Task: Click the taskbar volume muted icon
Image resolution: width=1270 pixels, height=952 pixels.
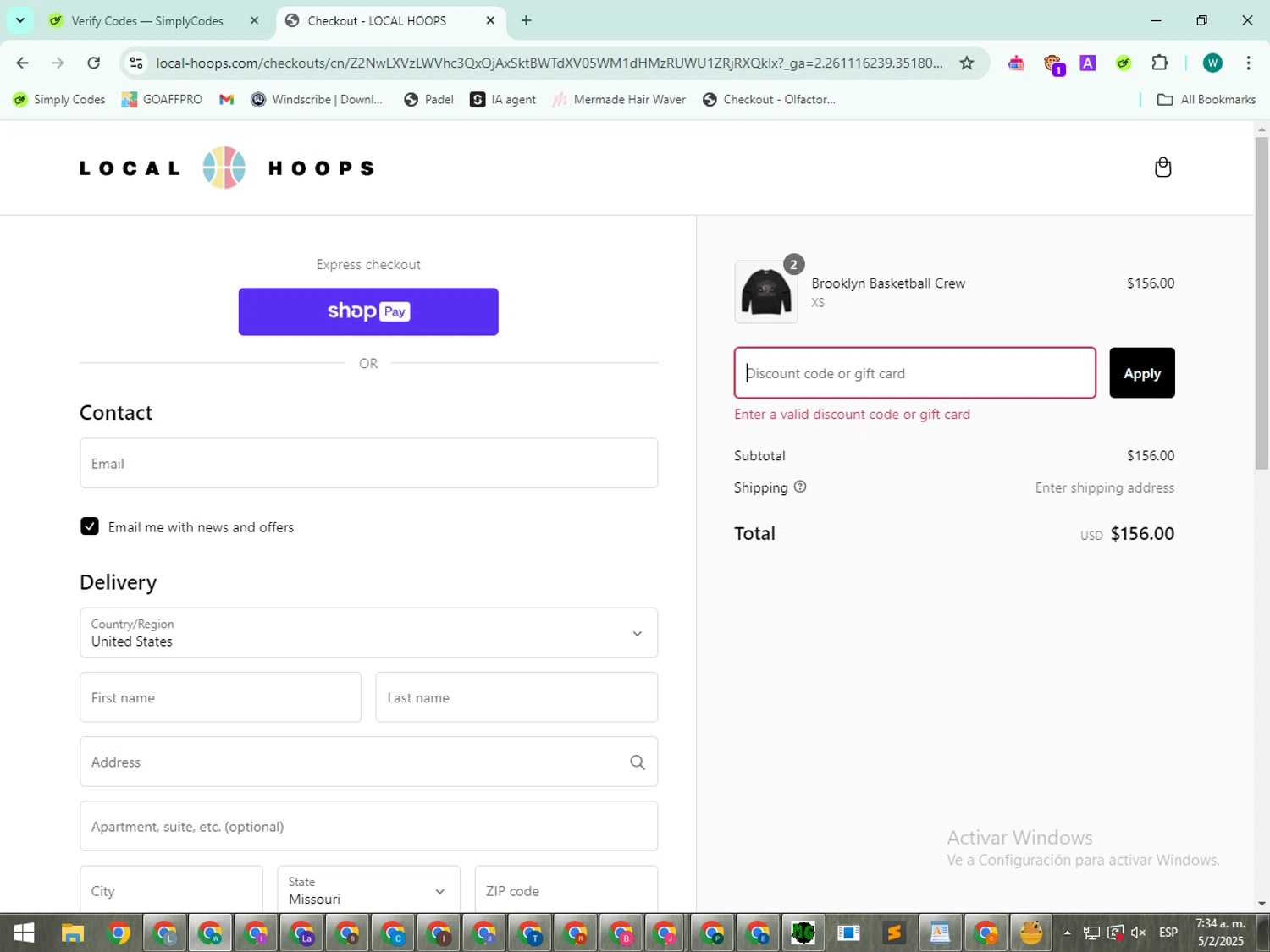Action: 1139,933
